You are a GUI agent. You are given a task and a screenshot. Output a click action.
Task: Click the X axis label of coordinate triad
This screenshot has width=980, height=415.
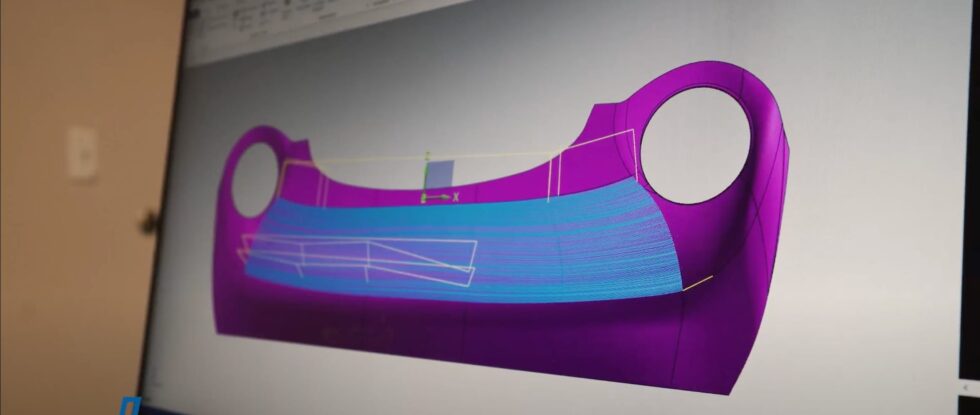click(456, 197)
